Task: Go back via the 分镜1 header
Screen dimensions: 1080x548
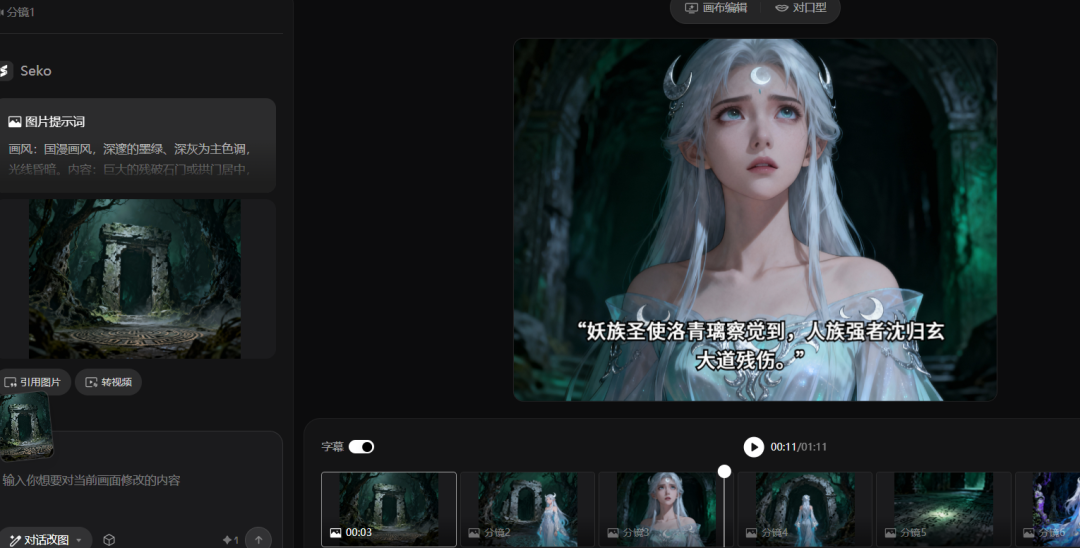Action: 18,12
